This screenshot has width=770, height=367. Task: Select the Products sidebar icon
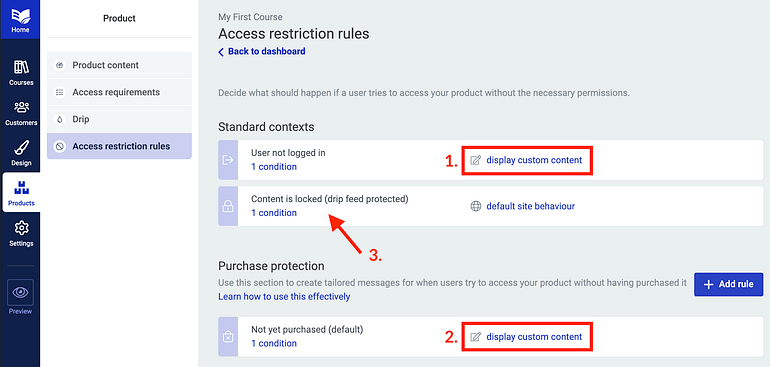tap(21, 188)
